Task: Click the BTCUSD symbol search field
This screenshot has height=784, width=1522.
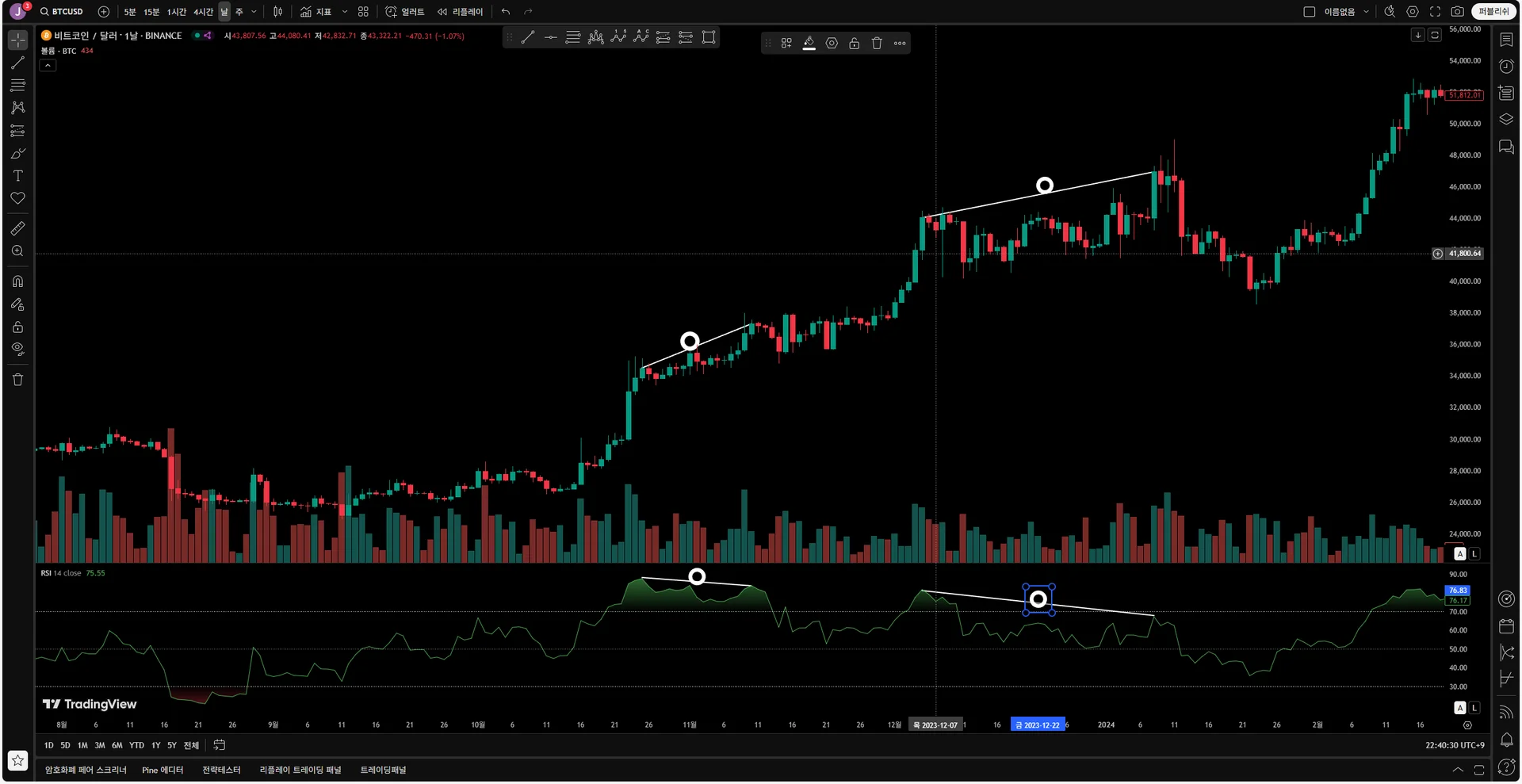Action: coord(62,12)
